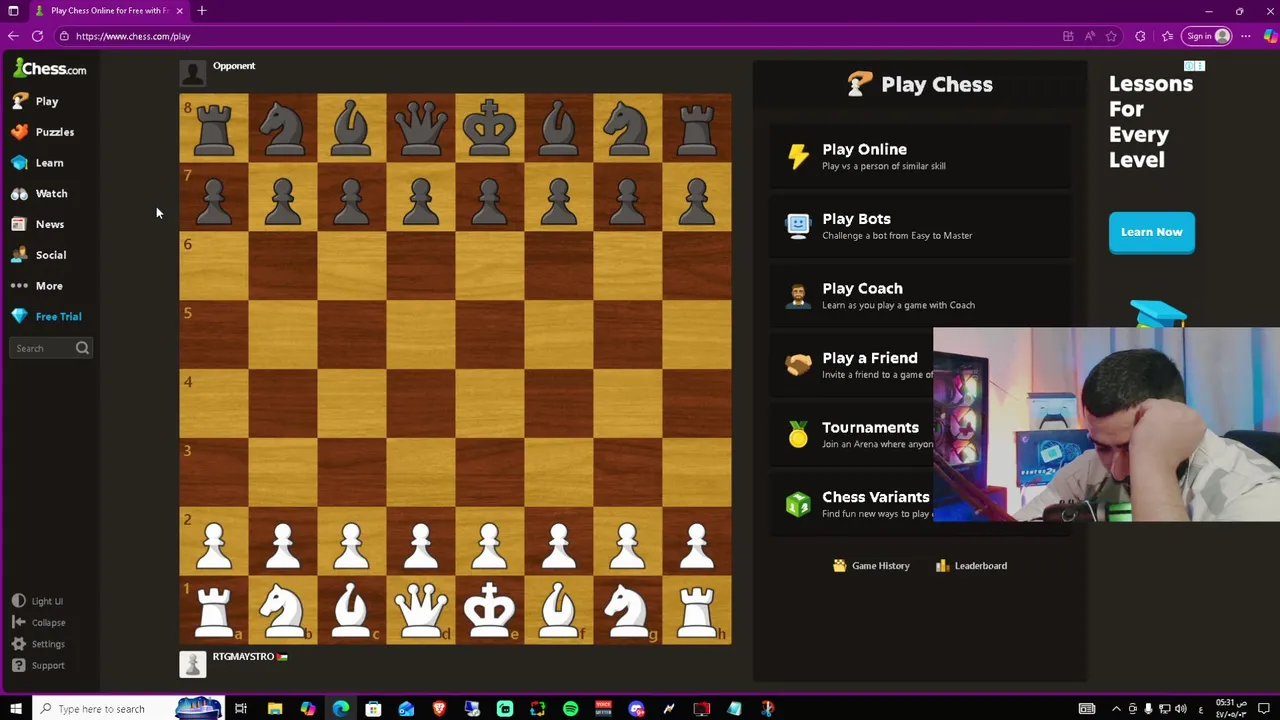Add this page to favorites star
The width and height of the screenshot is (1280, 720).
coord(1111,36)
